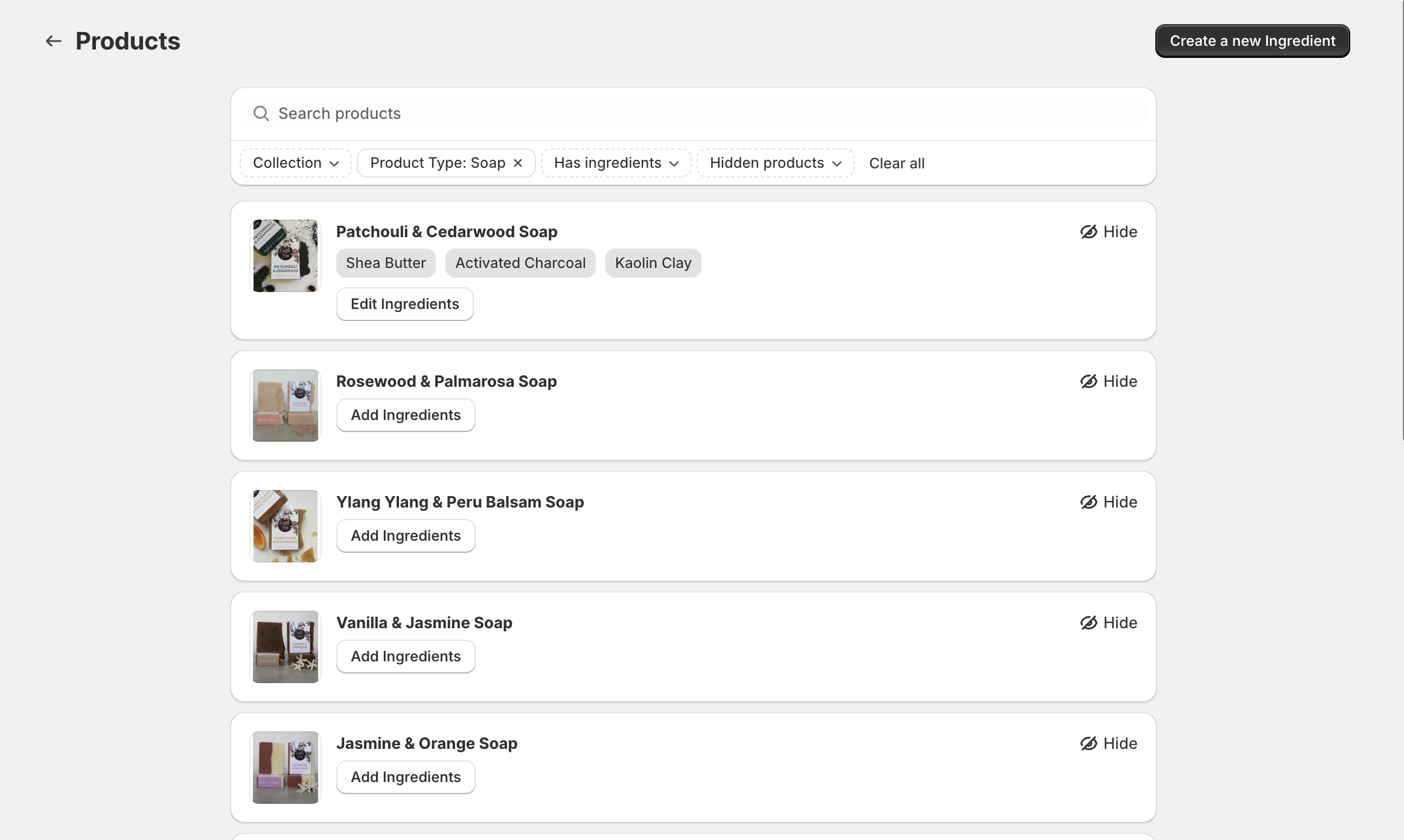Expand the Has ingredients filter
Viewport: 1404px width, 840px height.
pyautogui.click(x=616, y=163)
